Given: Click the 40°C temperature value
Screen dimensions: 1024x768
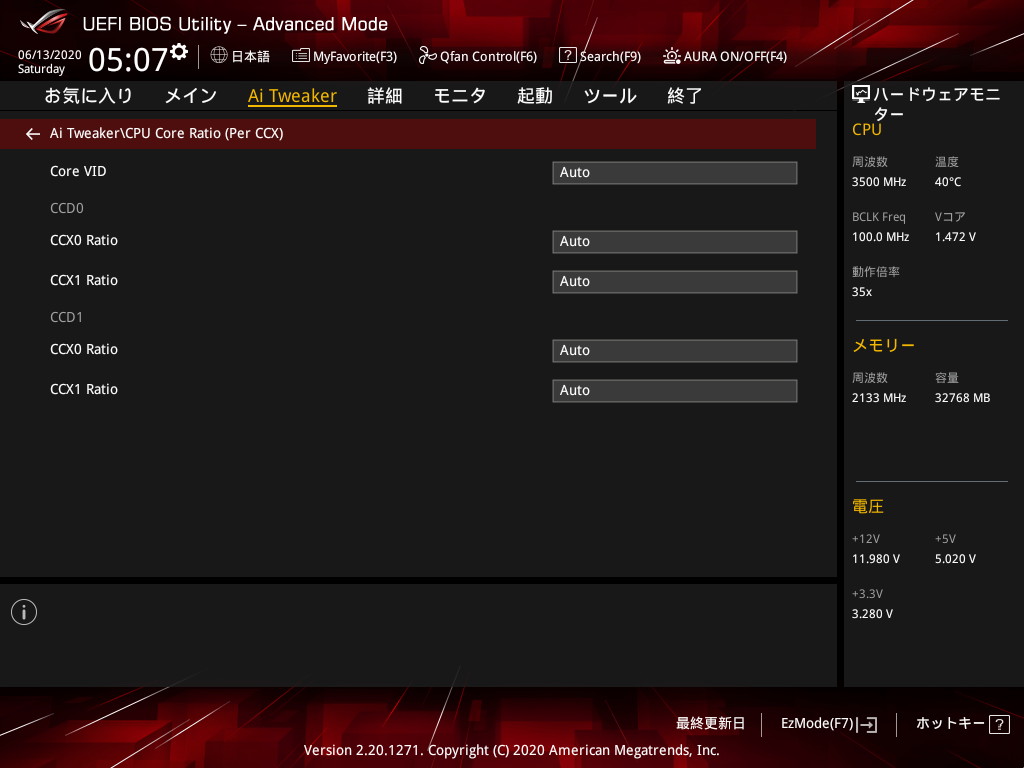Looking at the screenshot, I should click(948, 182).
